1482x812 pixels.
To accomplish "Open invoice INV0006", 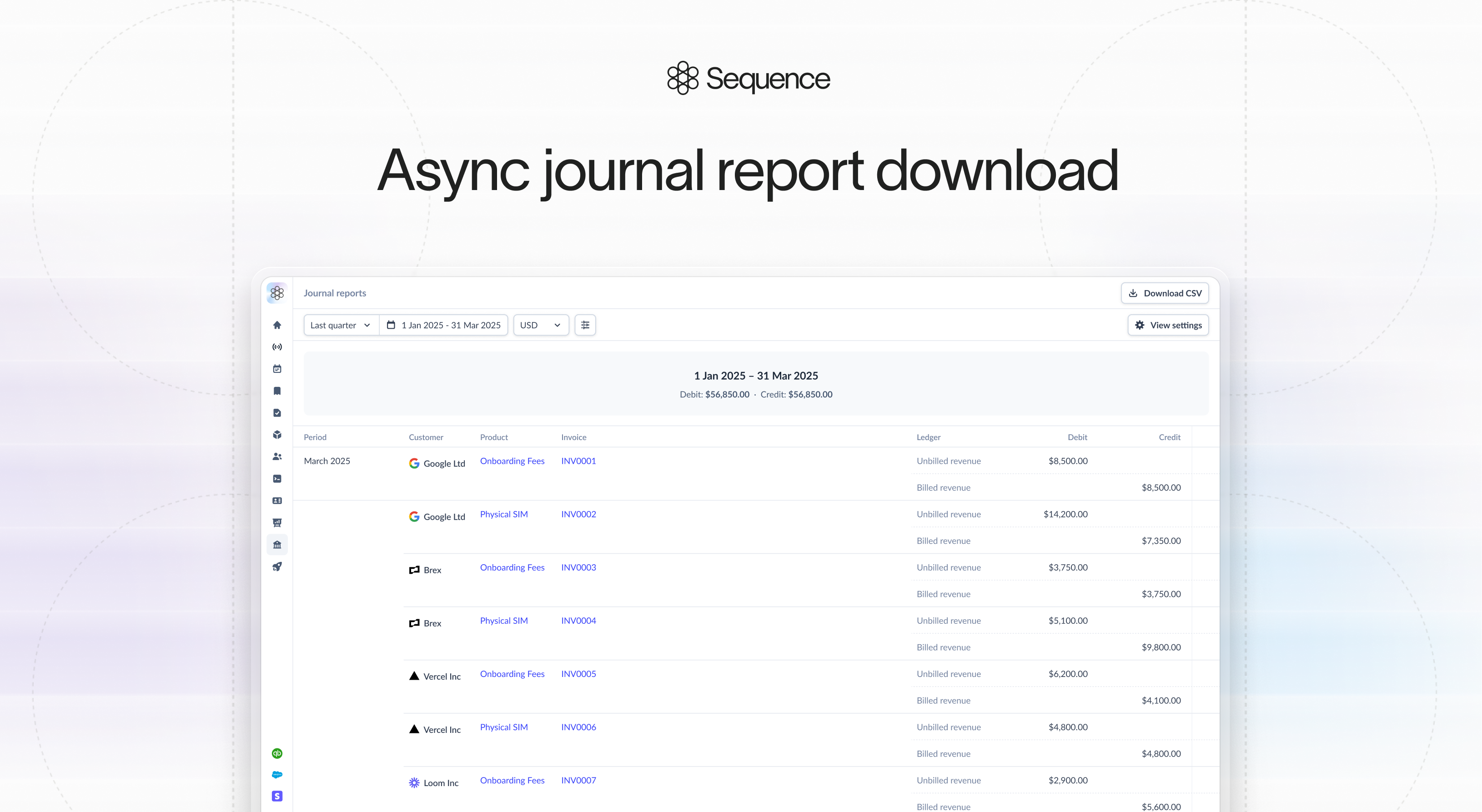I will point(578,727).
